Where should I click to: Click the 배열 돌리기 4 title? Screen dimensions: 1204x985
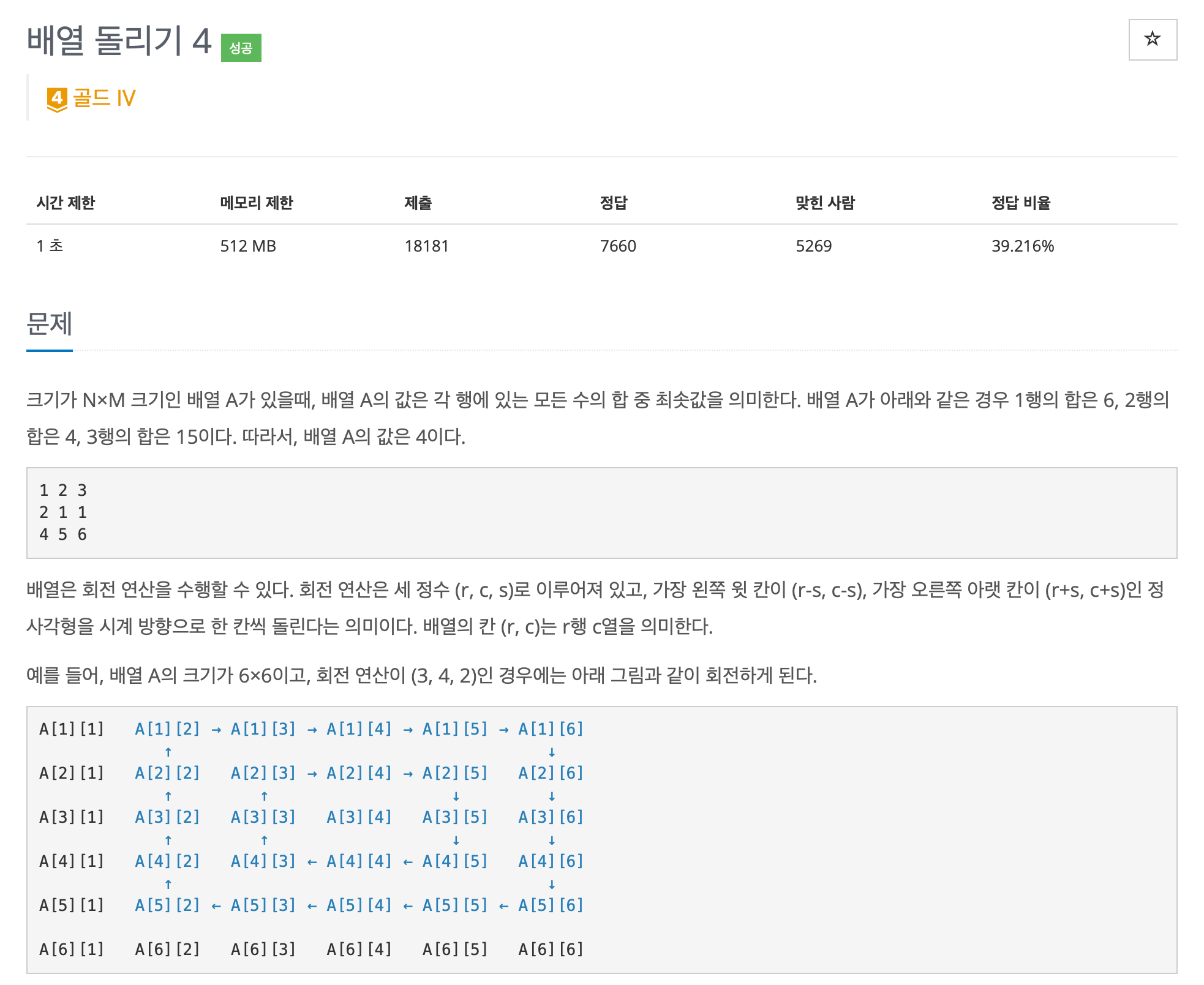(119, 41)
